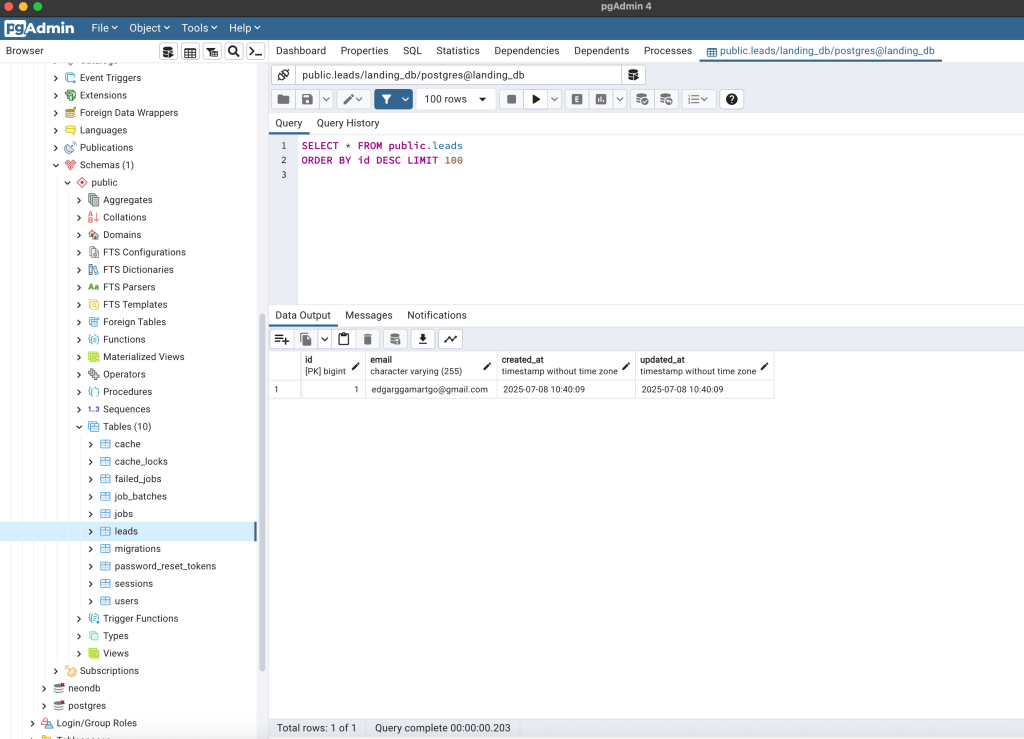
Task: Click the email cell edgarggamartgo@gmail.com
Action: point(429,389)
